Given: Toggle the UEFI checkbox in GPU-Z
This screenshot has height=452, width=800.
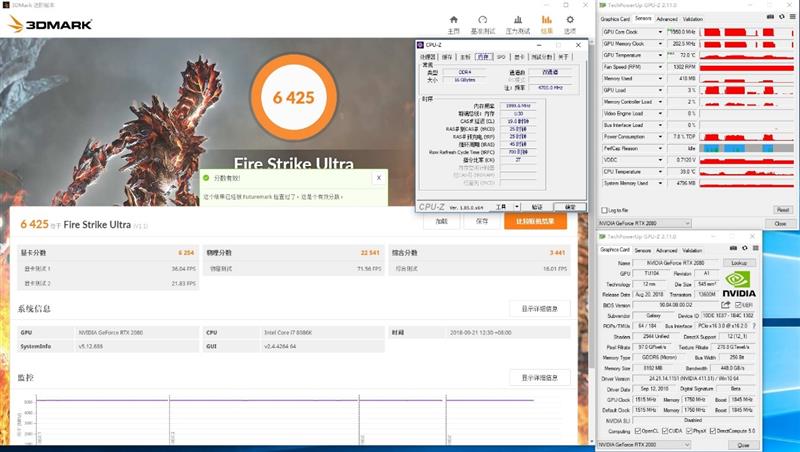Looking at the screenshot, I should click(738, 305).
